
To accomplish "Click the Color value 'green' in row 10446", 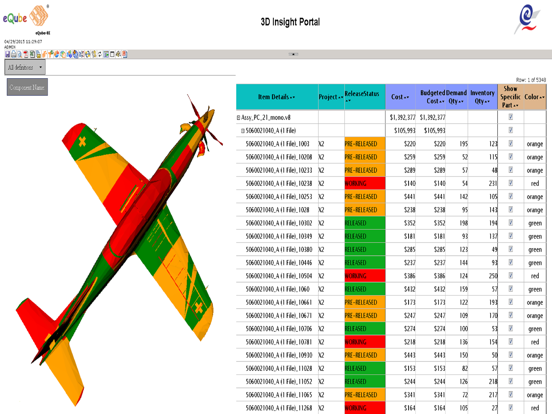I will 535,263.
